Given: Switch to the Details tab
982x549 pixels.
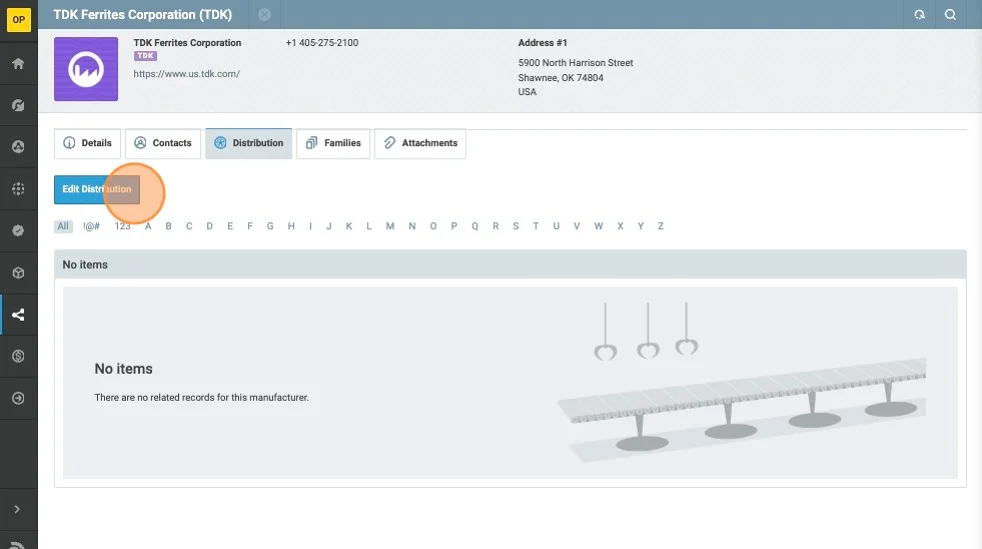Looking at the screenshot, I should (x=87, y=143).
